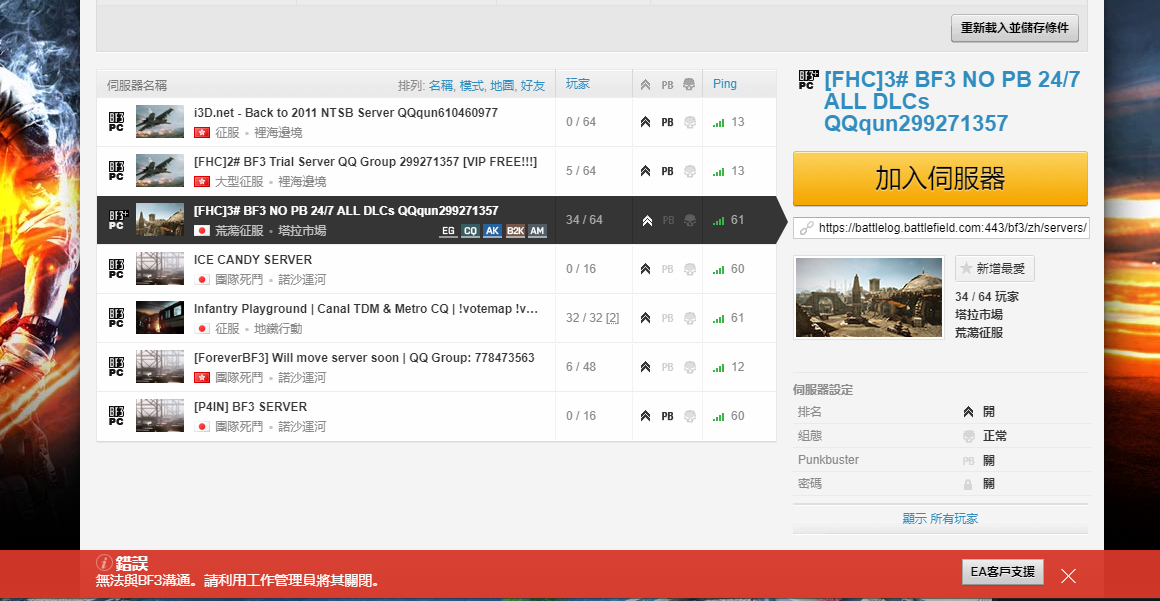Select the server URL input field
Viewport: 1160px width, 601px height.
coord(941,228)
